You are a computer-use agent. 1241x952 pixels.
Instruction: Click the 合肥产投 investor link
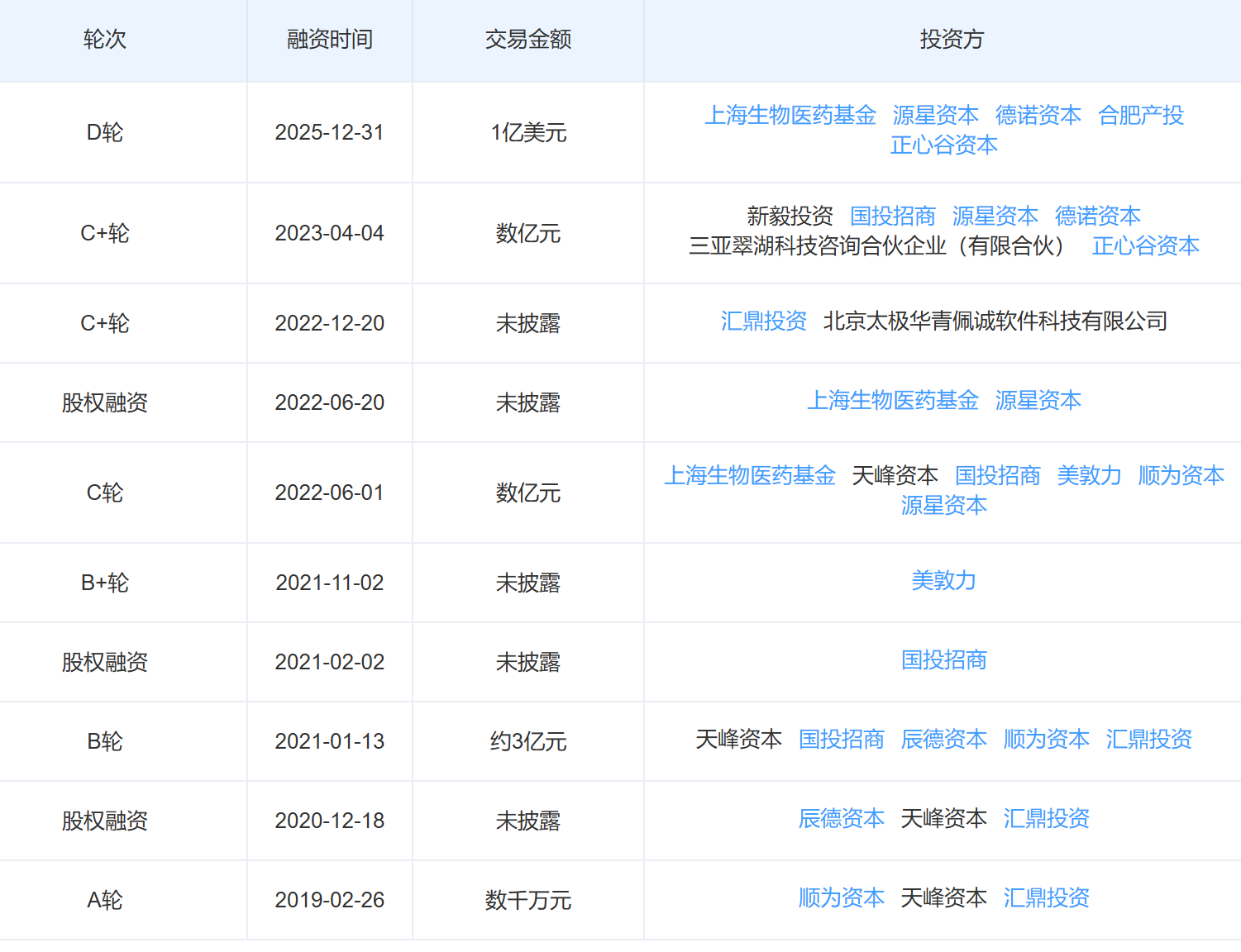click(1140, 116)
